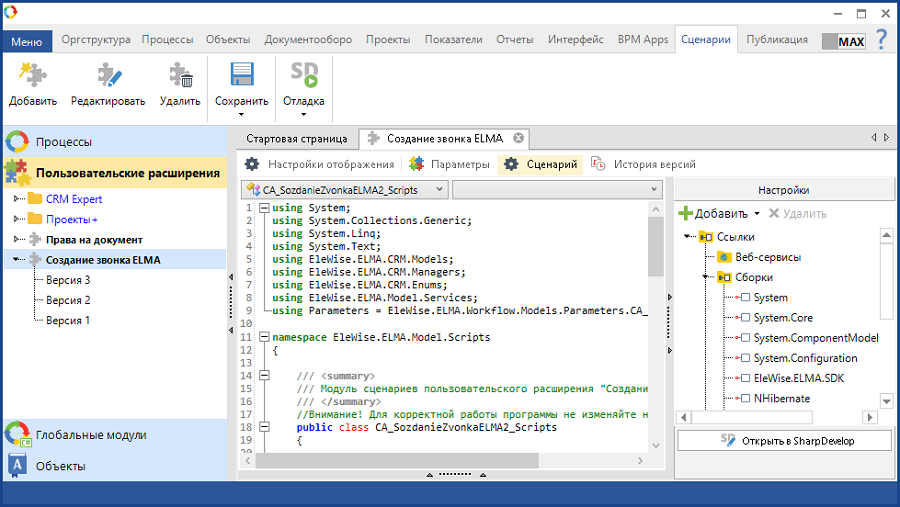Click the Удалить trash icon in ribbon
900x507 pixels.
click(180, 76)
